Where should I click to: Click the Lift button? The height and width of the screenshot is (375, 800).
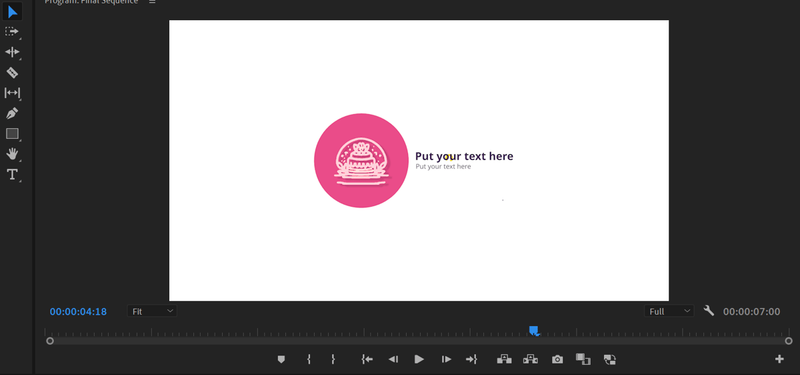(x=504, y=359)
